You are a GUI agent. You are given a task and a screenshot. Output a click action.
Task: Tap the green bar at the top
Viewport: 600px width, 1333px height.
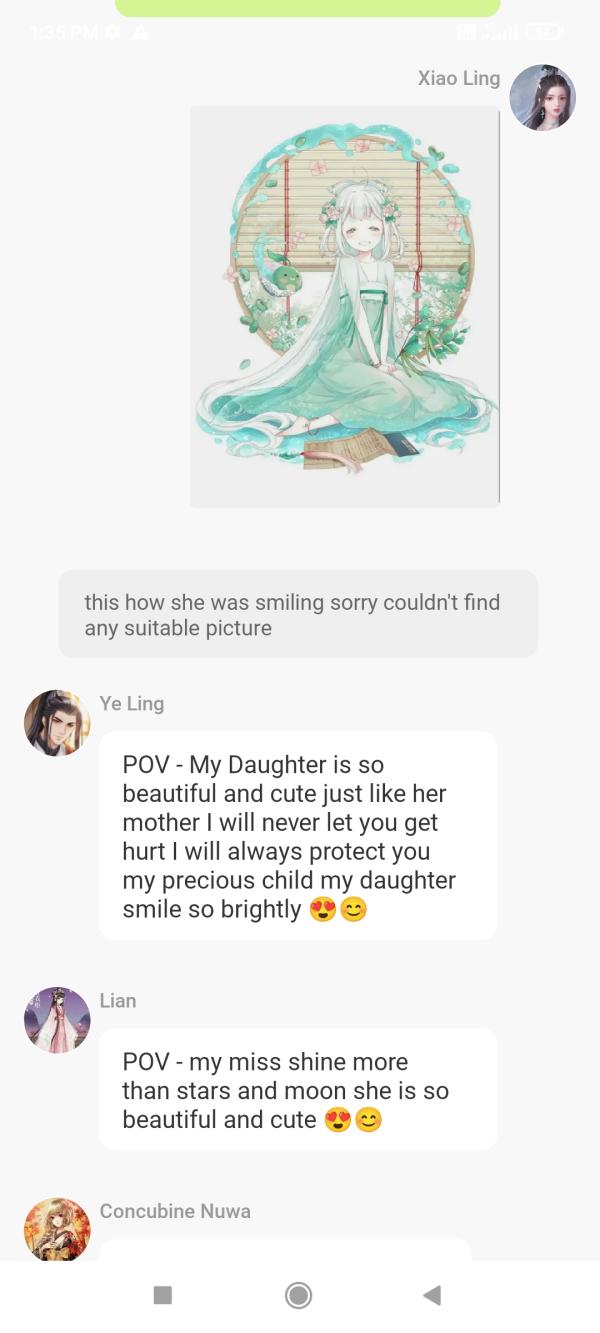[307, 8]
